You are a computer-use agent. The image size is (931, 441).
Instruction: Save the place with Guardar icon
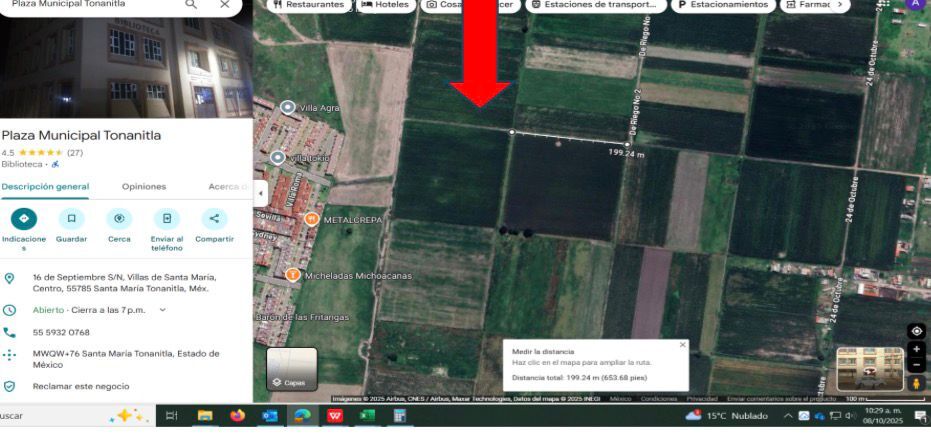coord(71,219)
